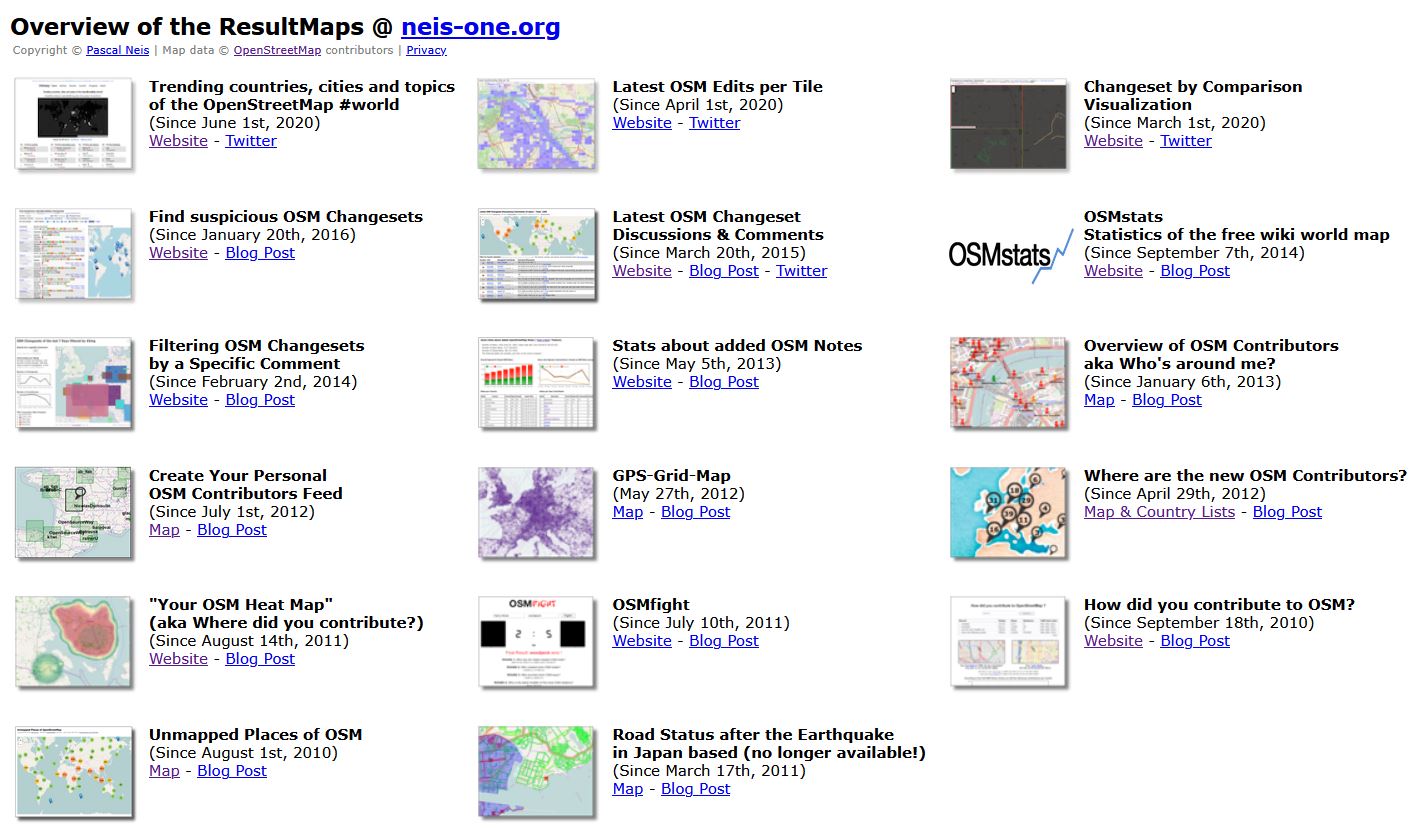Image resolution: width=1428 pixels, height=835 pixels.
Task: Open Website link for OSMfight
Action: [642, 641]
